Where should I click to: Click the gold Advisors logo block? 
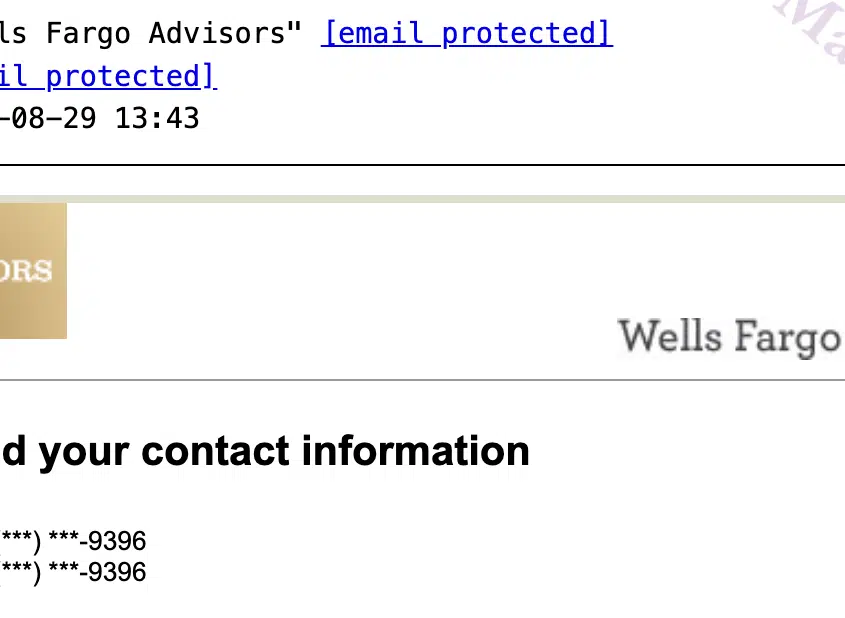33,270
